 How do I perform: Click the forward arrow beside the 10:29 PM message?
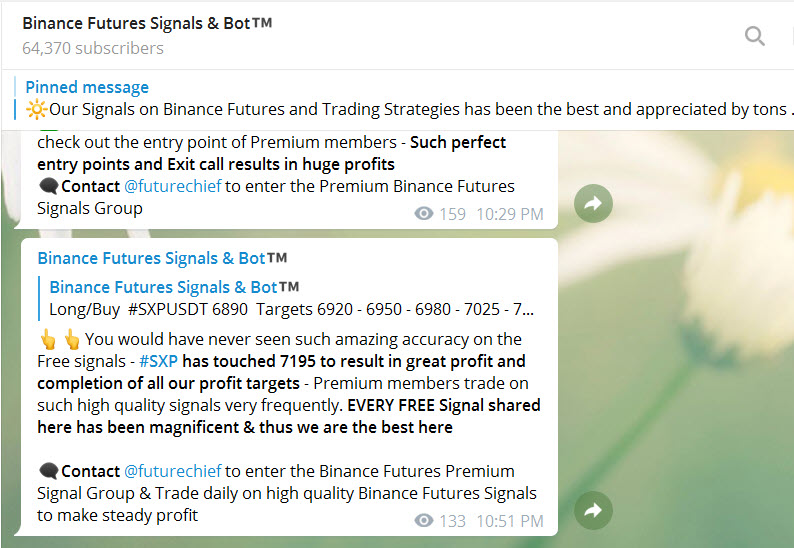click(593, 204)
